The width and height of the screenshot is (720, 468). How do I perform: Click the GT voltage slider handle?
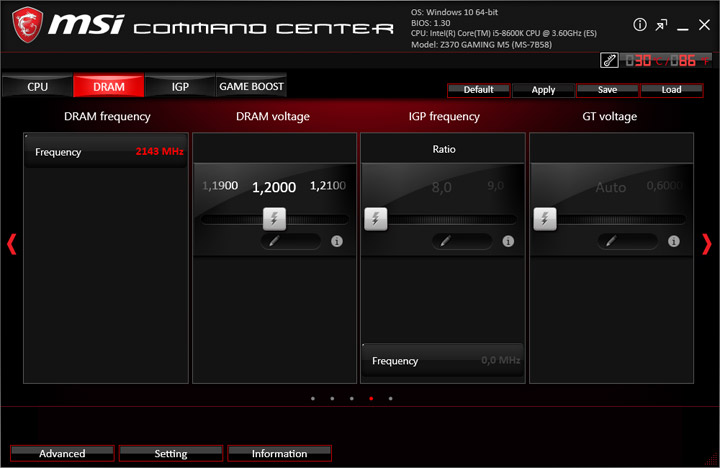coord(545,219)
